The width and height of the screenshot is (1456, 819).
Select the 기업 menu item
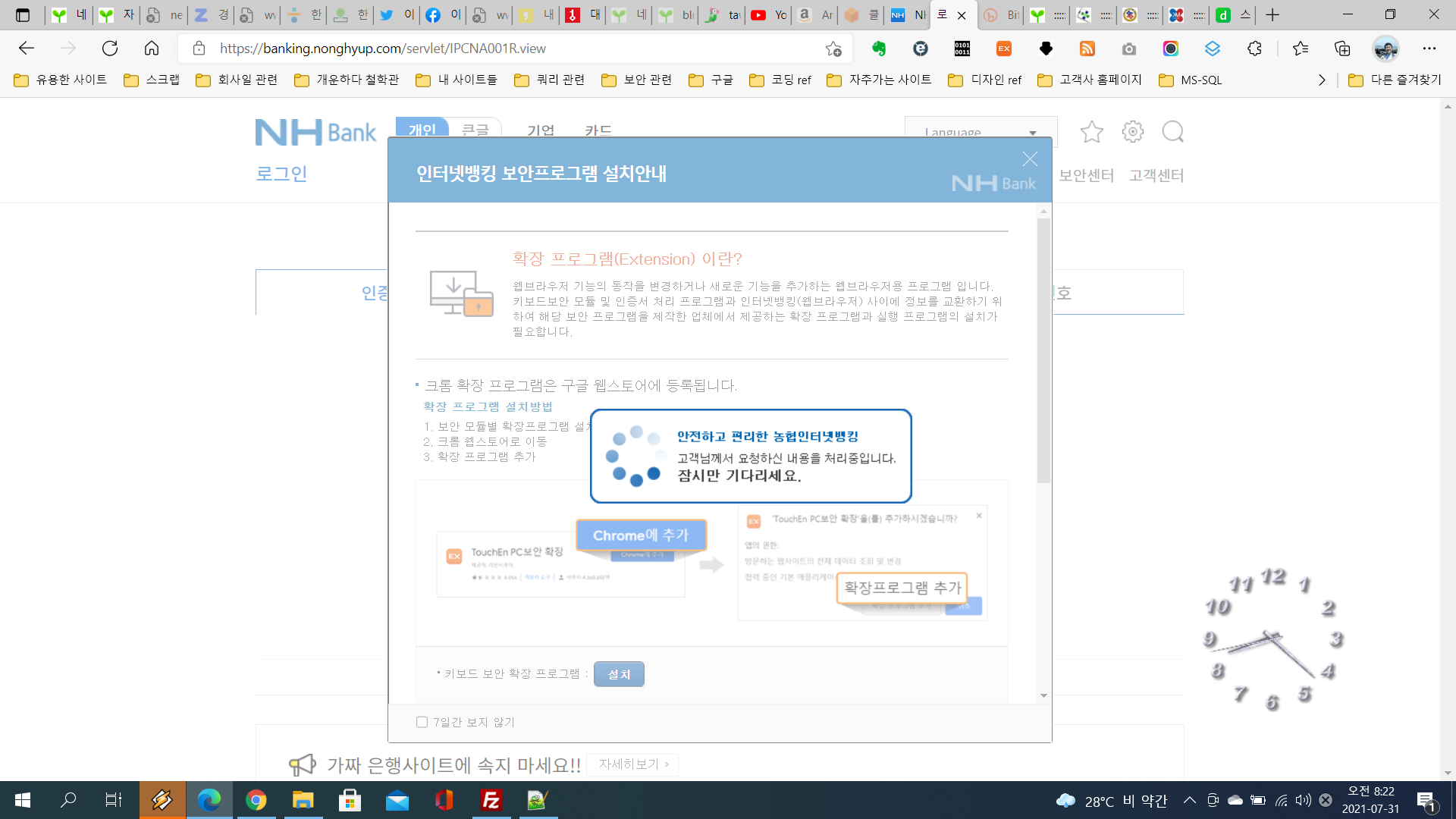click(541, 130)
